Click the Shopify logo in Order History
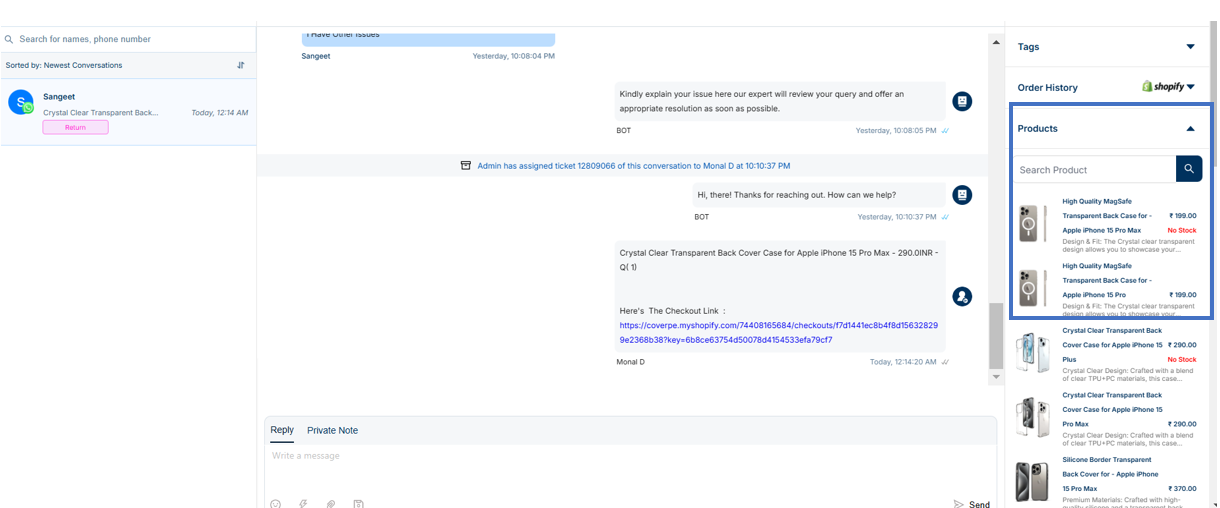Screen dimensions: 1220x508 1163,87
